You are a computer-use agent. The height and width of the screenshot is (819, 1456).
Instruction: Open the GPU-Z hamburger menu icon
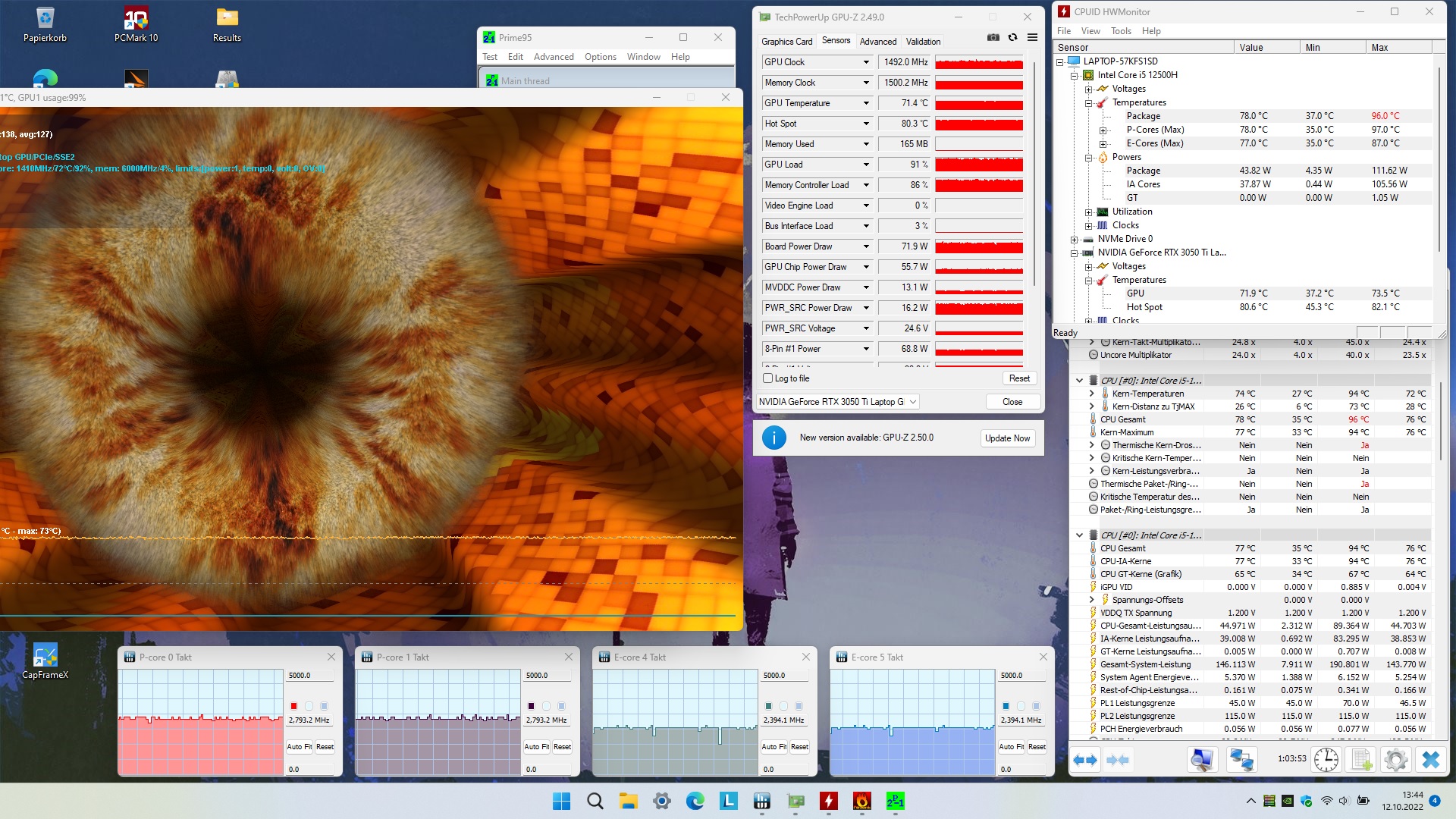click(x=1032, y=37)
